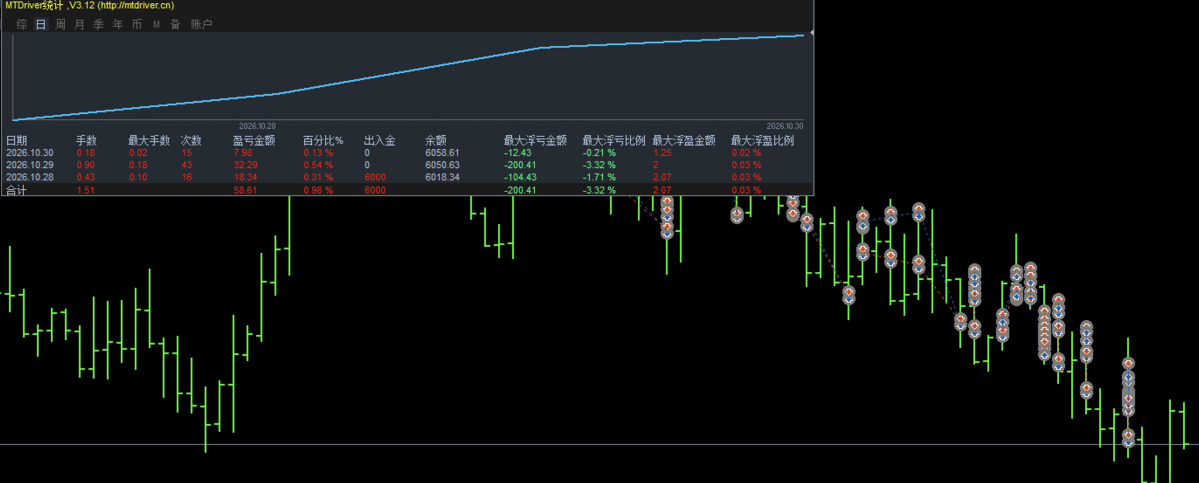Sort by the 日期 column header
Viewport: 1199px width, 483px height.
(16, 141)
